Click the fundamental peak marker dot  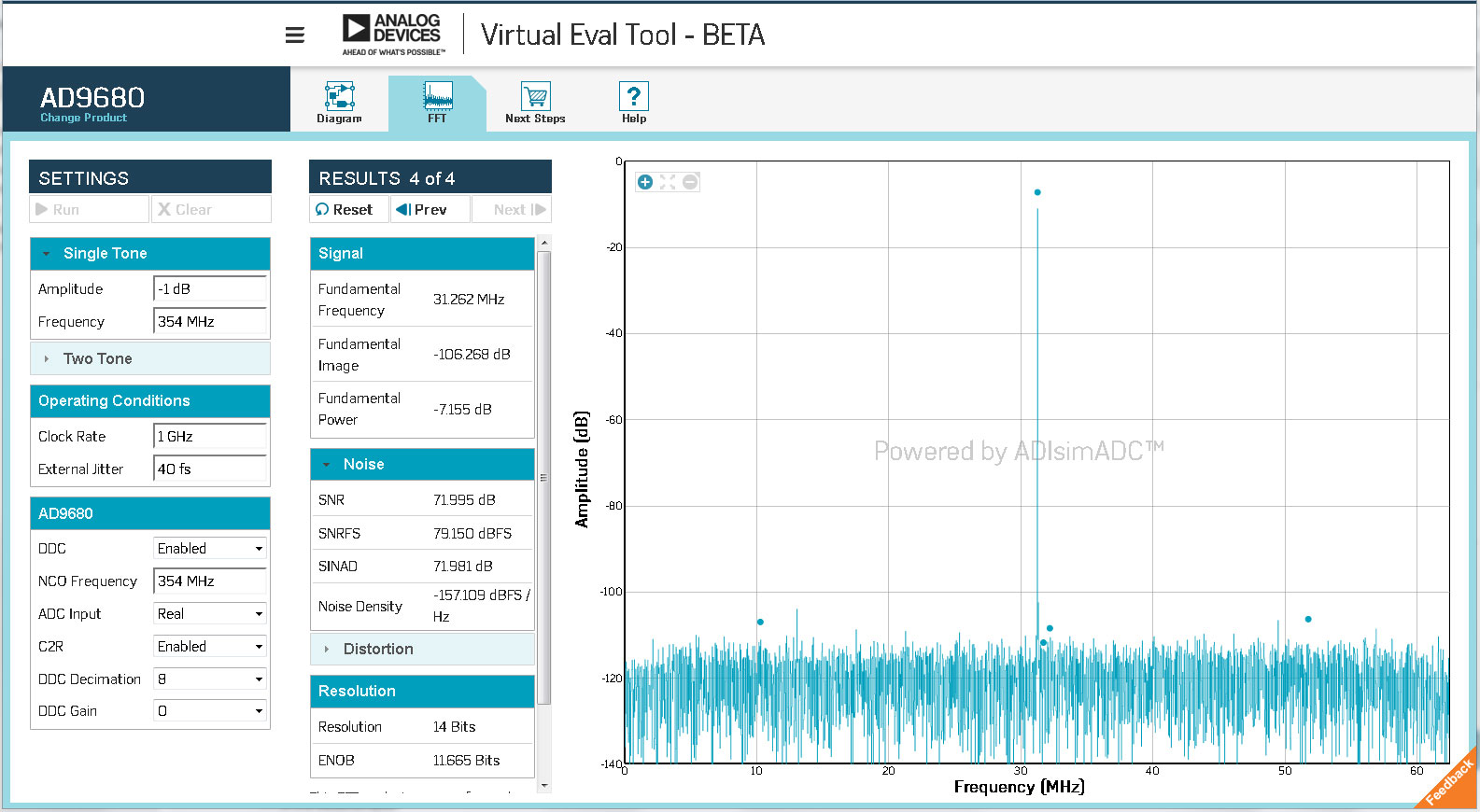pyautogui.click(x=1037, y=192)
